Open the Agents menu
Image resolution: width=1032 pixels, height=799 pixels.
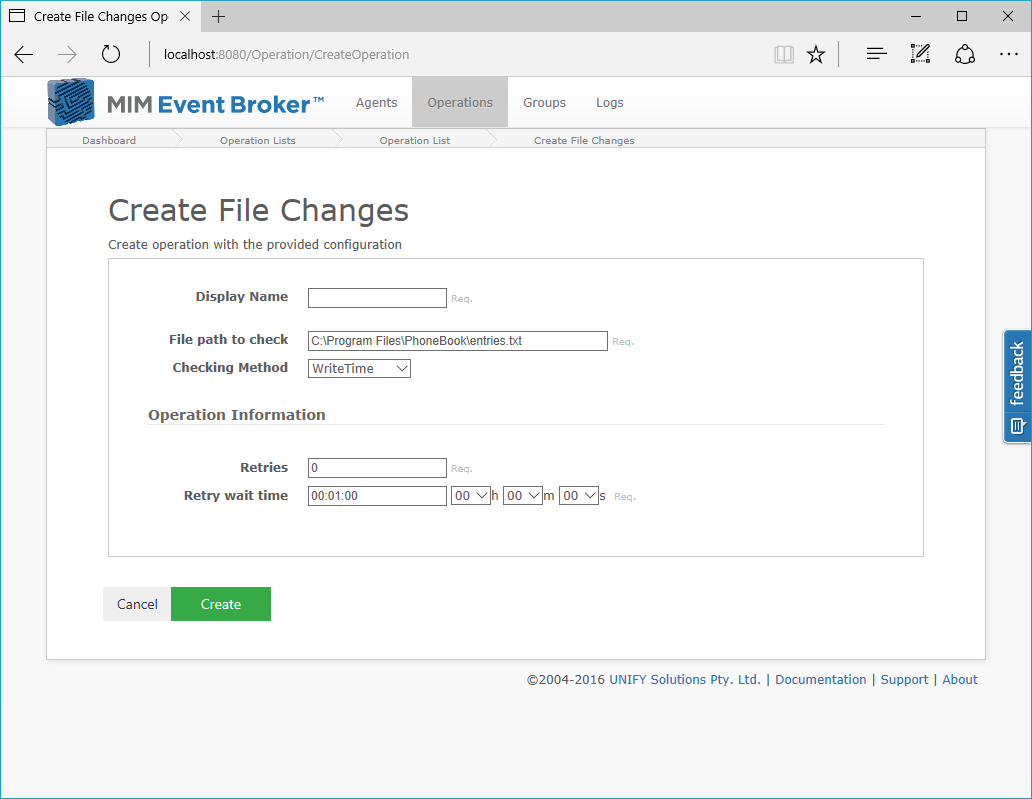tap(376, 103)
